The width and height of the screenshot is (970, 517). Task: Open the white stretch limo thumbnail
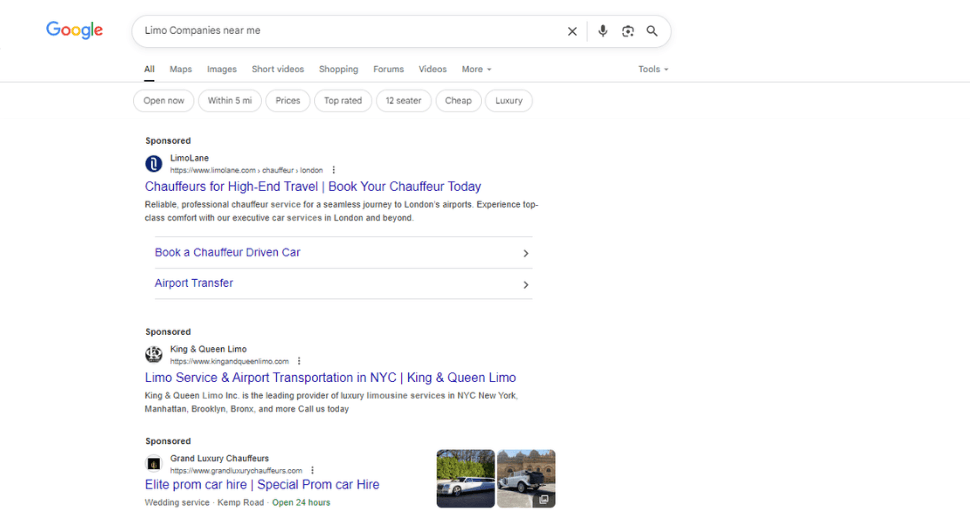[x=466, y=479]
